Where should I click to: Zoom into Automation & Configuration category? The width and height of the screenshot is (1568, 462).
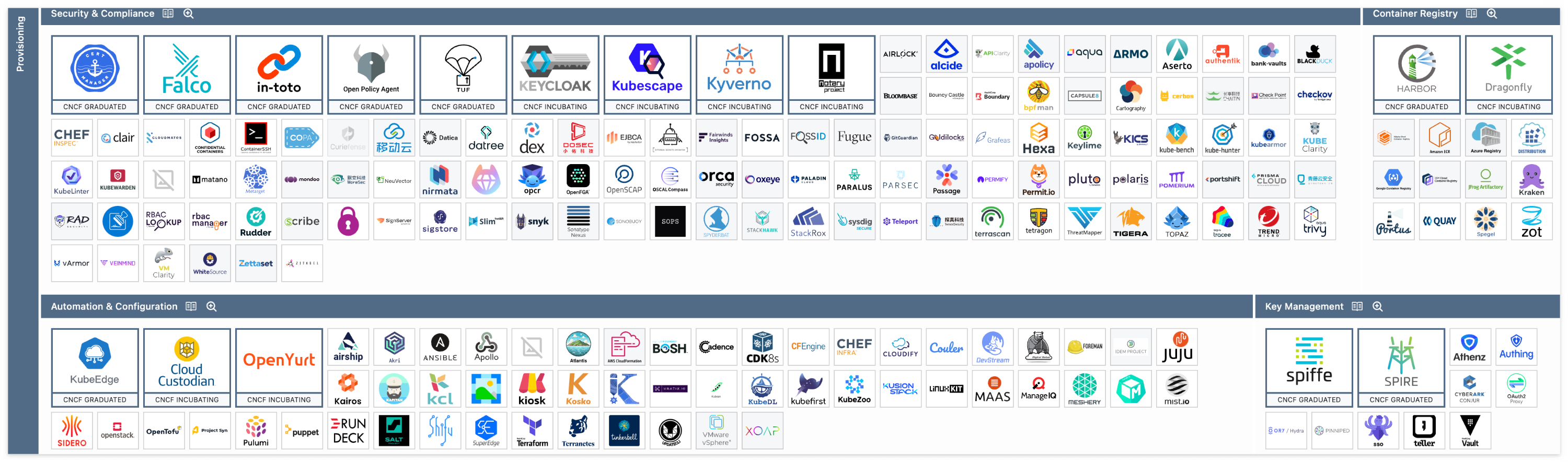(x=212, y=306)
